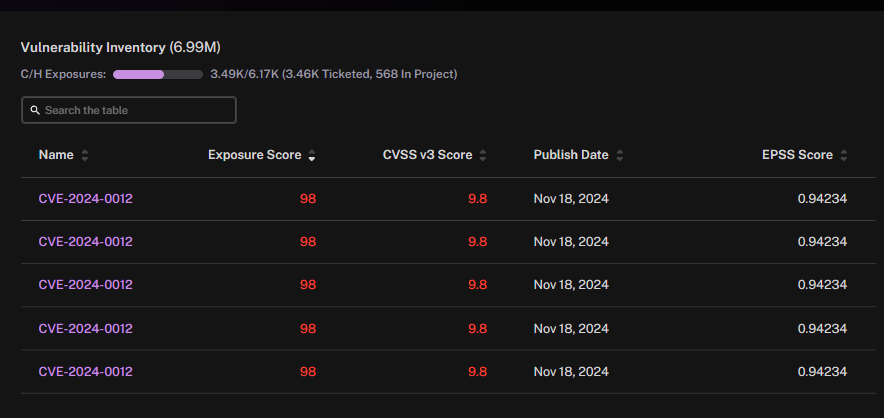Screen dimensions: 884x418
Task: Click the EPSS Score header label
Action: tap(797, 155)
